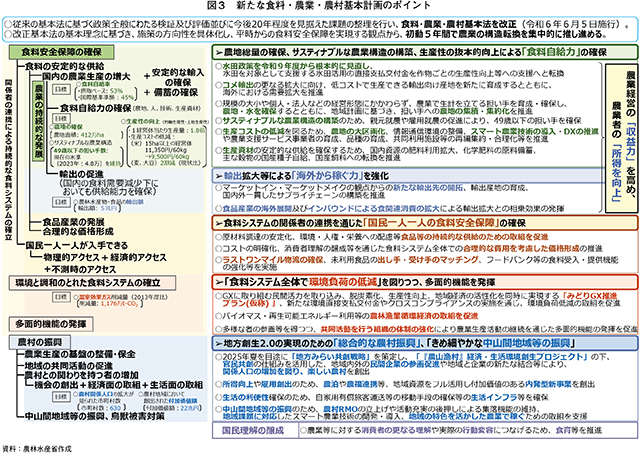Select 合理的な価格形成 tree item

click(78, 231)
